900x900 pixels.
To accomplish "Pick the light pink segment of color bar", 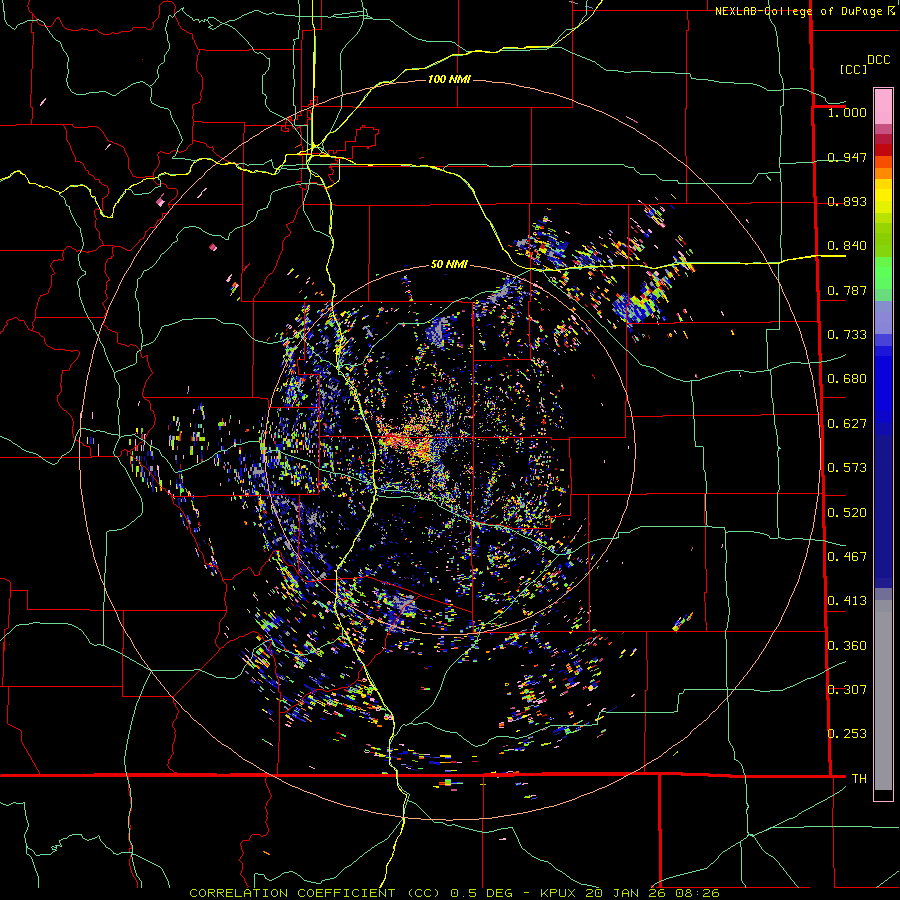I will click(883, 107).
